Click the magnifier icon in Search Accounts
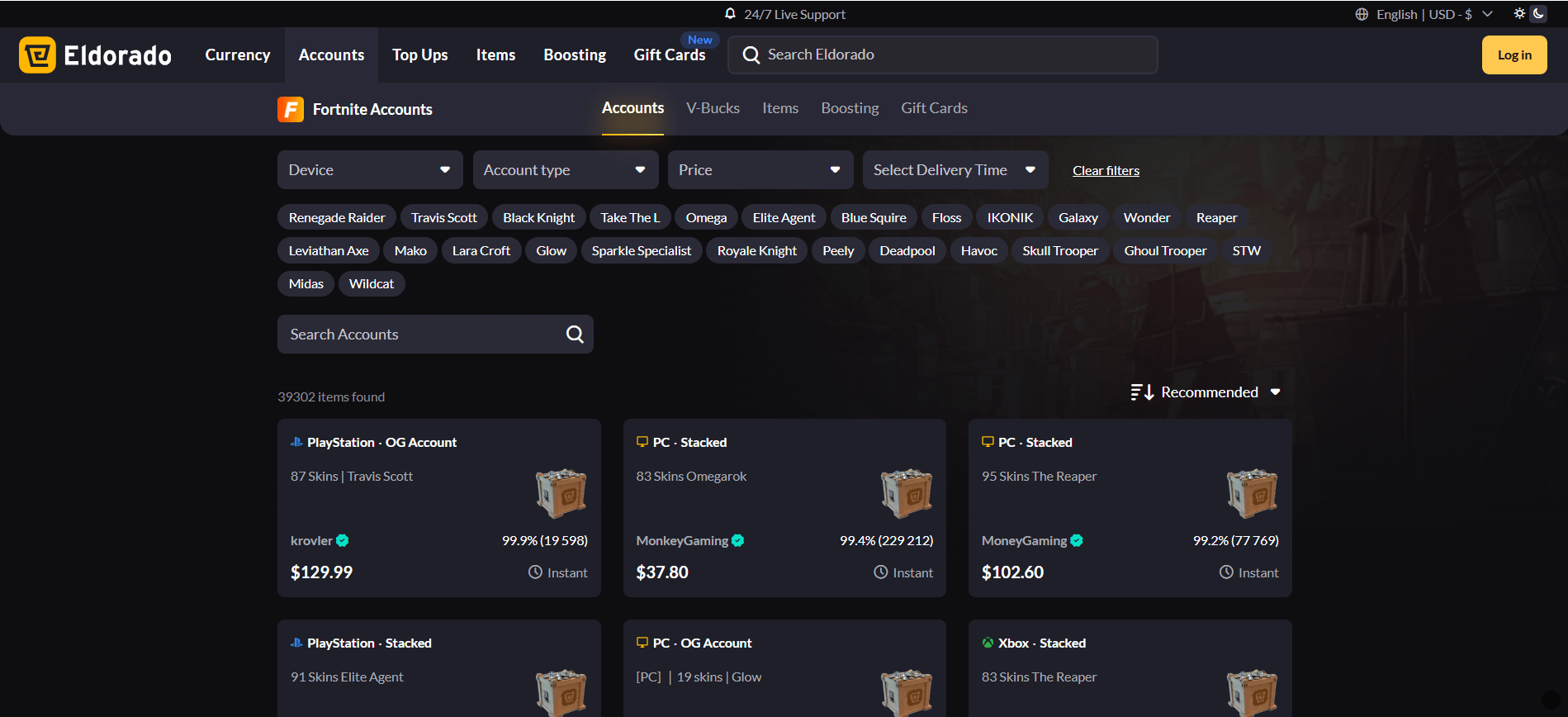 (x=575, y=335)
